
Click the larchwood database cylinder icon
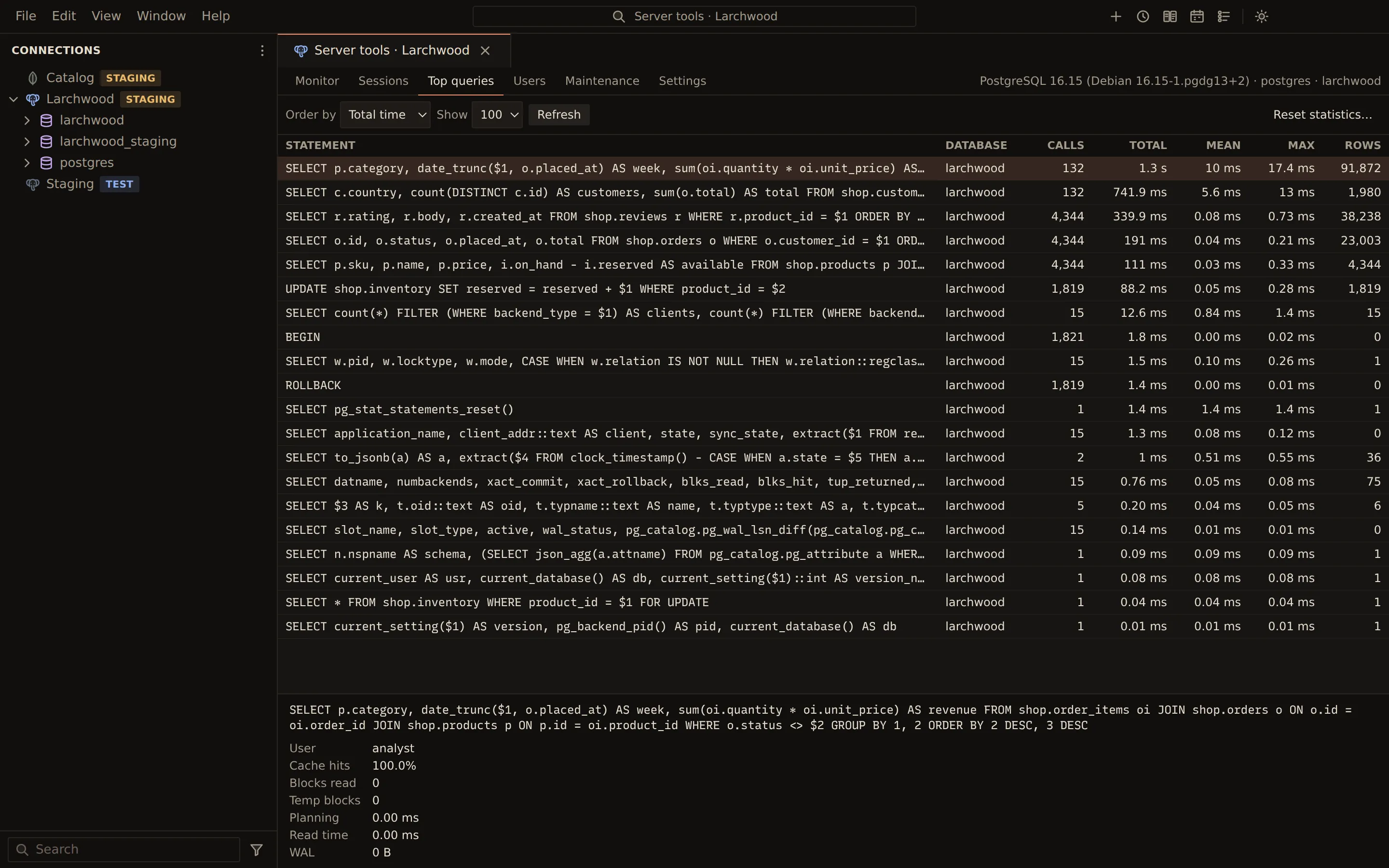pos(46,120)
